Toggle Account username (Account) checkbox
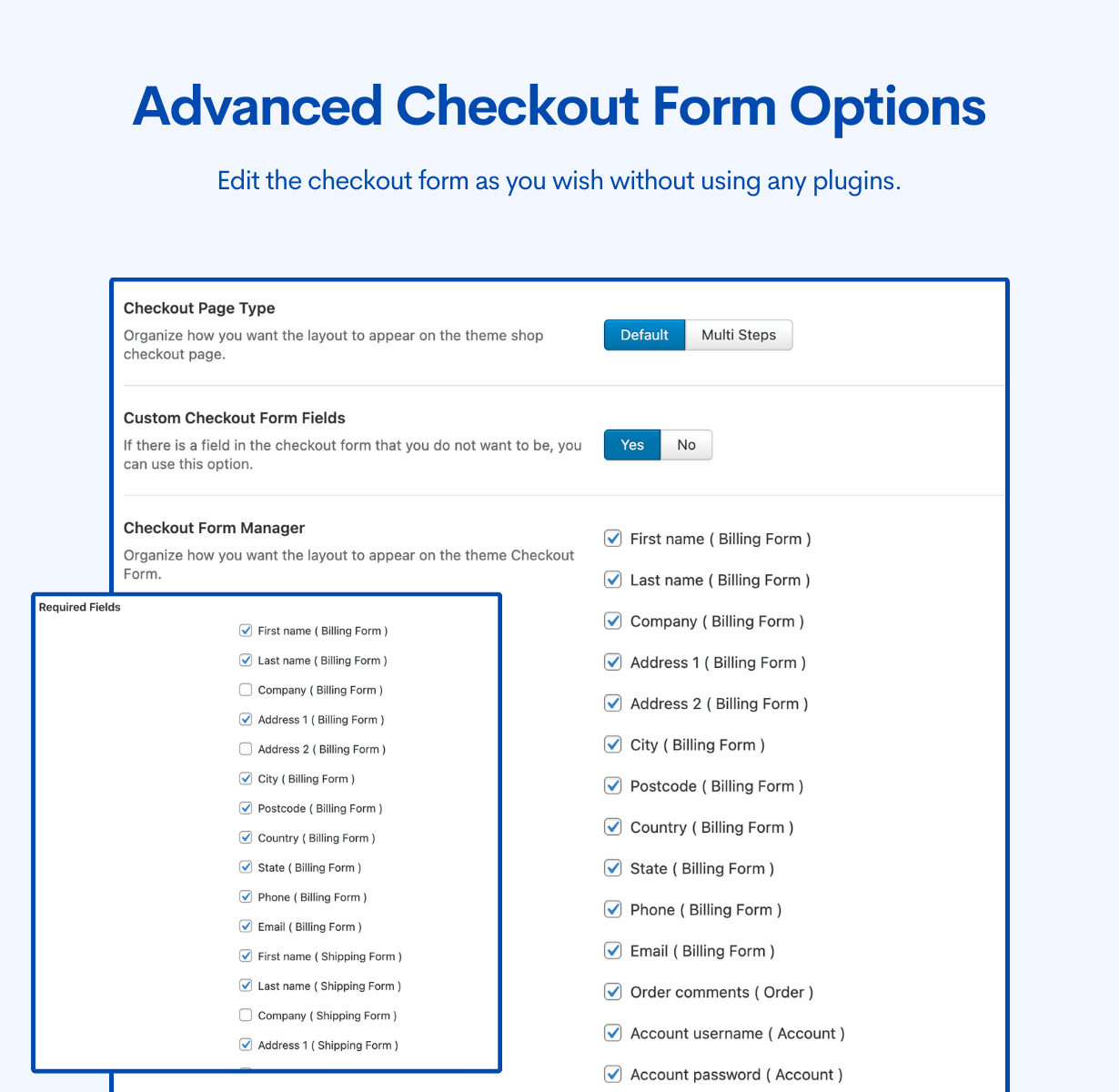 [613, 1033]
